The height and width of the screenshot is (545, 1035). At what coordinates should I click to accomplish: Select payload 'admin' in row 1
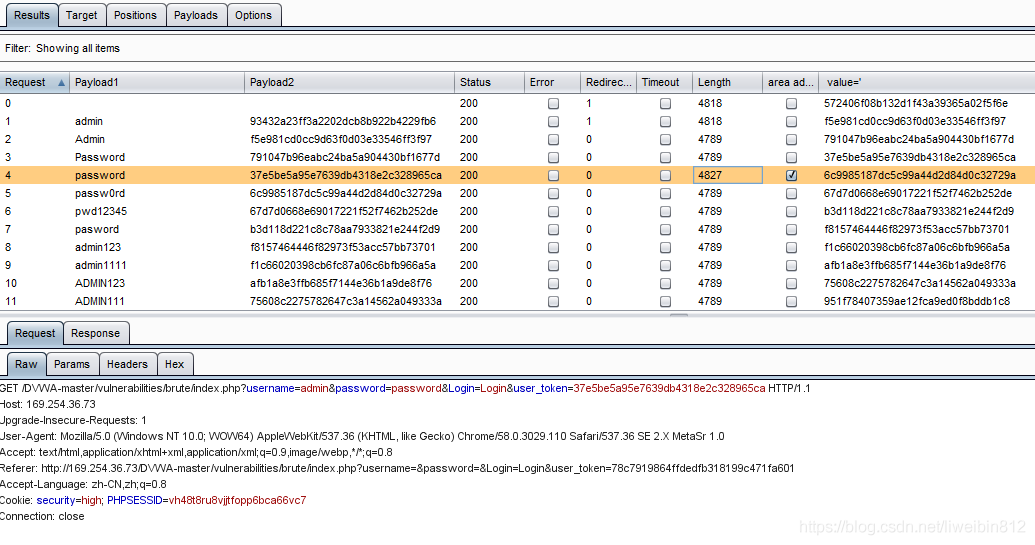point(88,121)
